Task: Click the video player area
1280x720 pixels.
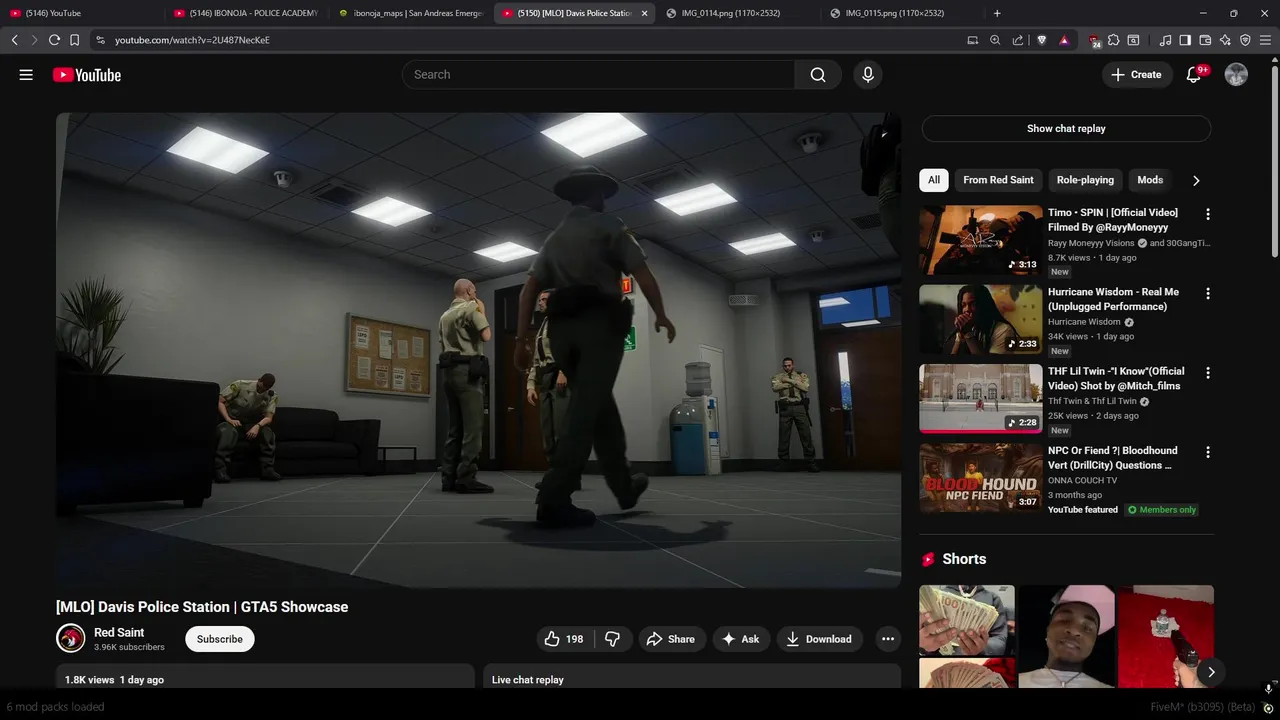Action: (x=478, y=350)
